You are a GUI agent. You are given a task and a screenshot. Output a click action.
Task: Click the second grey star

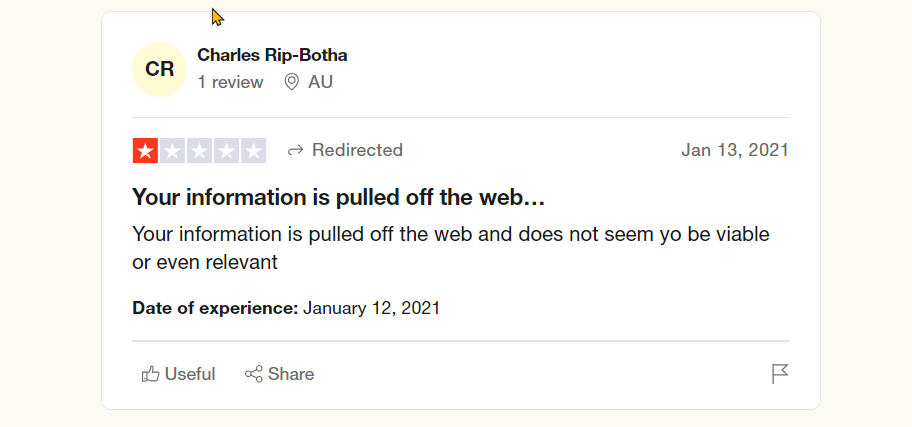click(x=172, y=151)
